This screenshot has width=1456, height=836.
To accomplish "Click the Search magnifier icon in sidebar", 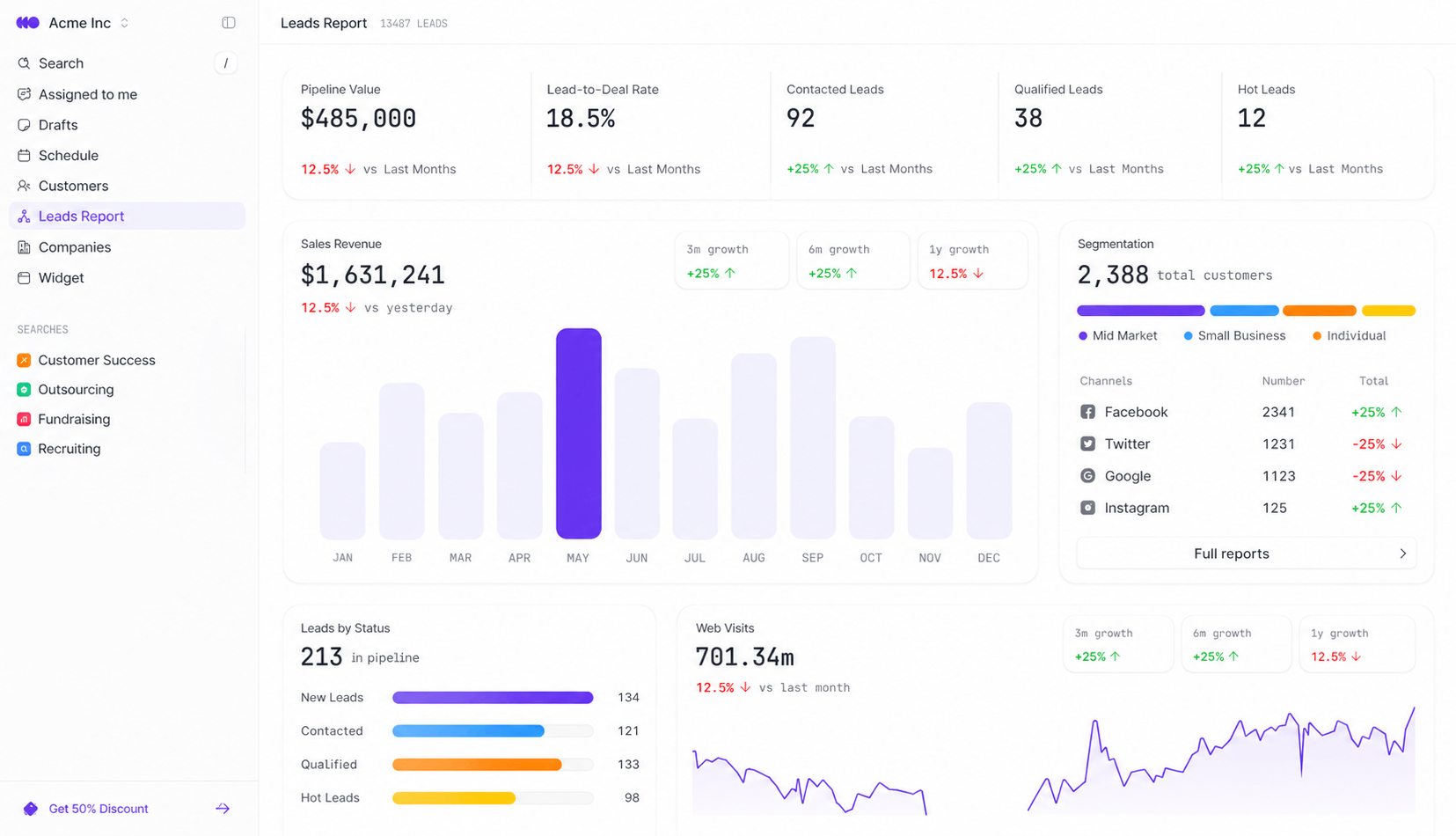I will pos(24,63).
